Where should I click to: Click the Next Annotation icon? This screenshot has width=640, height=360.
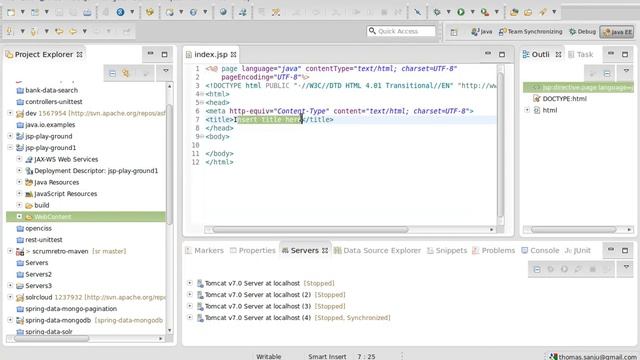[x=9, y=31]
